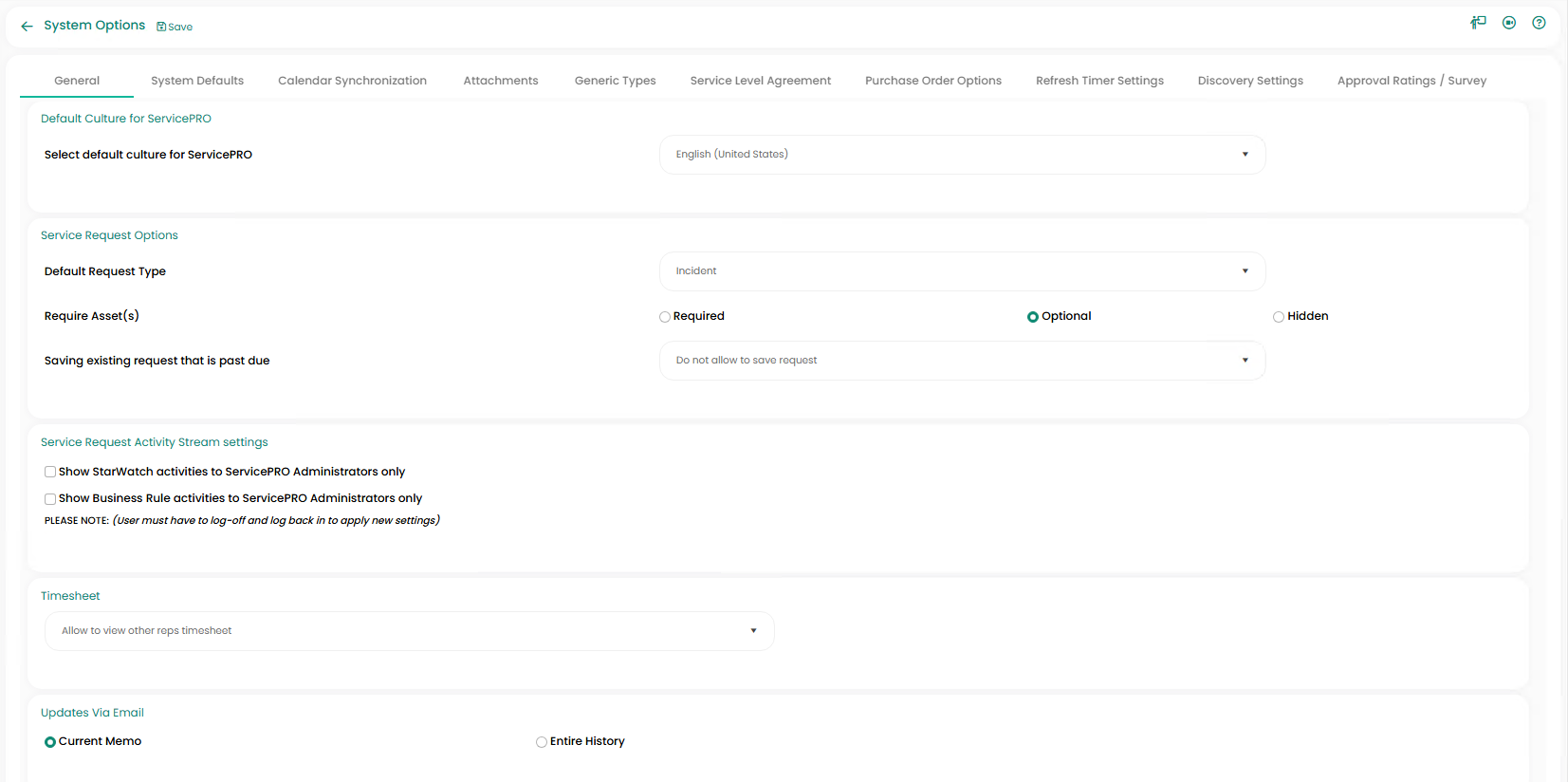Choose Entire History for Updates Via Email
The width and height of the screenshot is (1568, 782).
(x=542, y=742)
